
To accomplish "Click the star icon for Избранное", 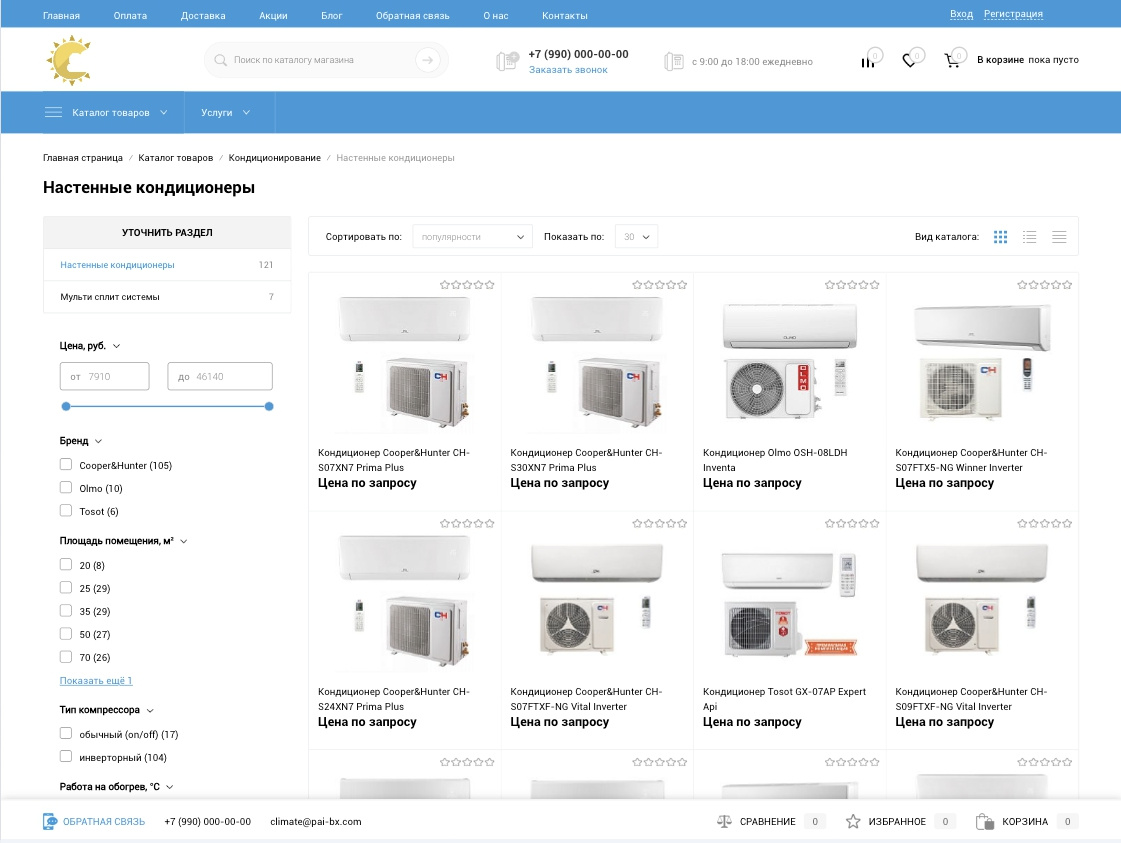I will 853,822.
